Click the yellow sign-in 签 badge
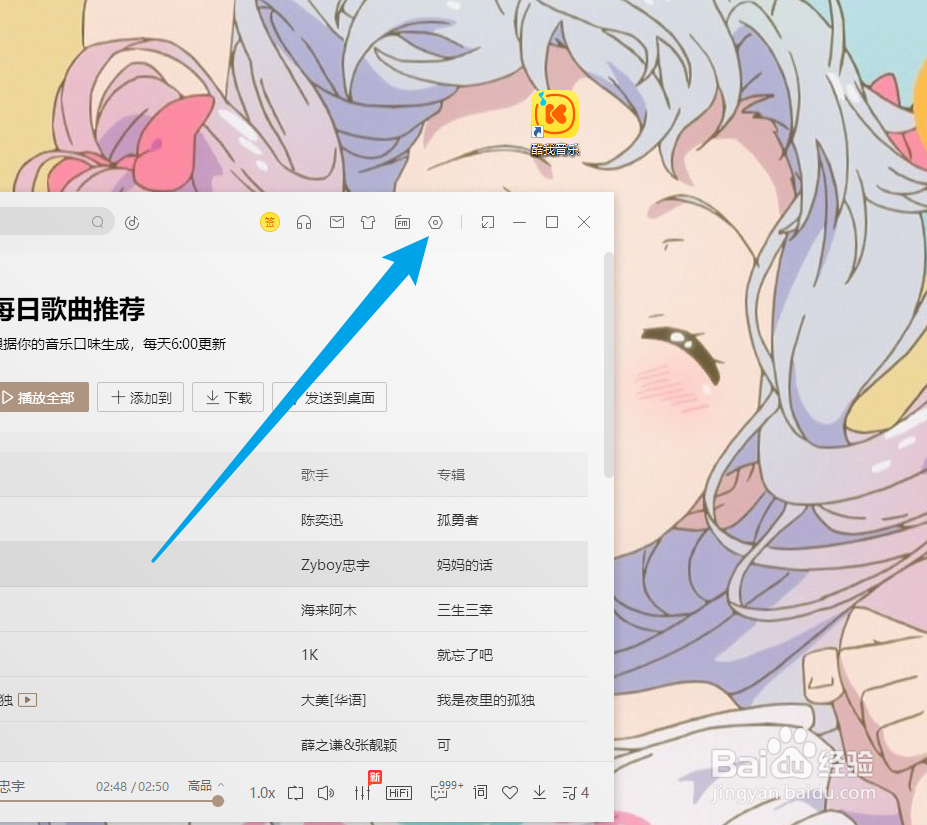This screenshot has height=825, width=927. coord(270,222)
